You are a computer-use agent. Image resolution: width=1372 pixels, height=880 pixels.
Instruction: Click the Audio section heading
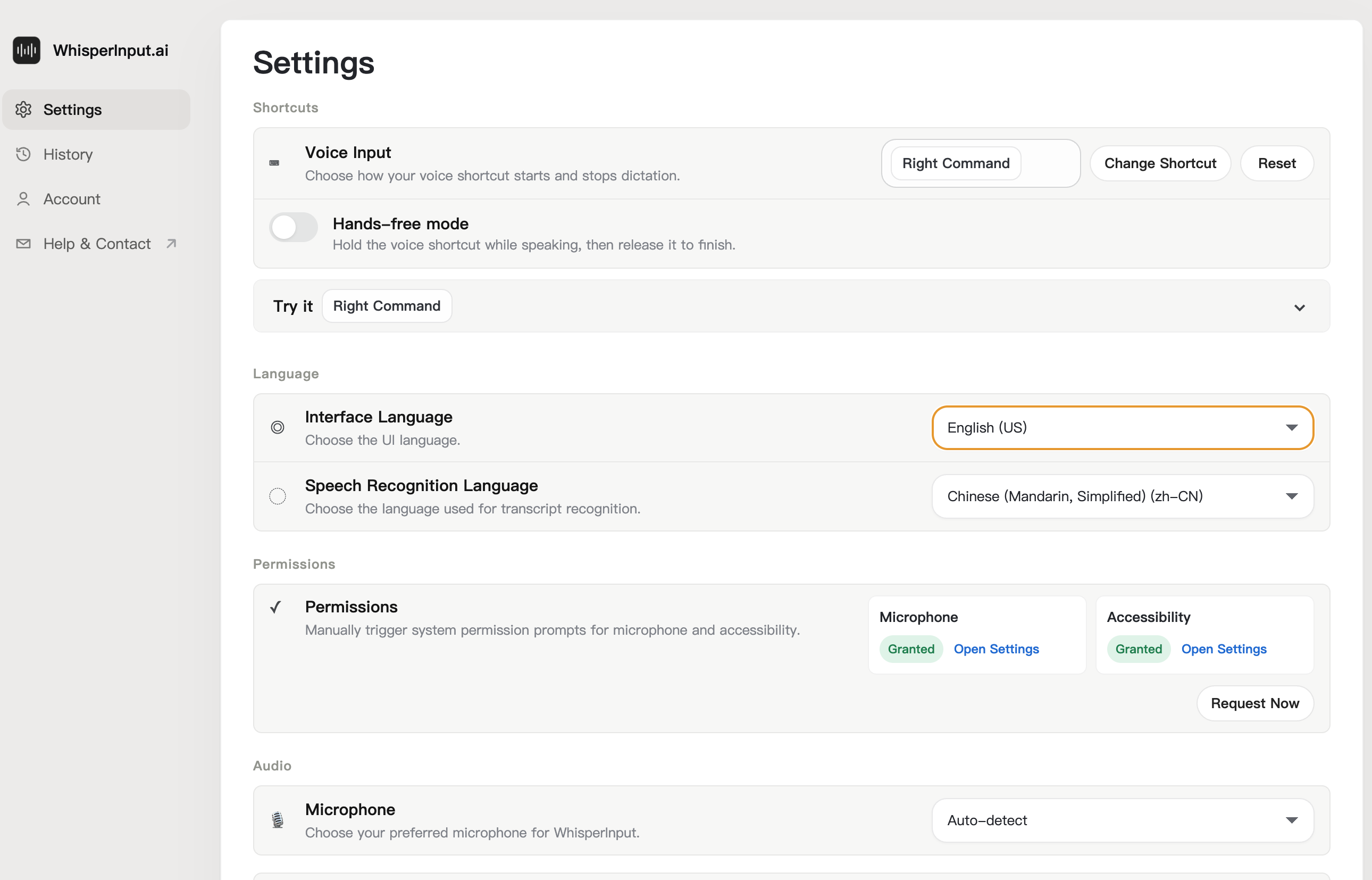pos(272,766)
